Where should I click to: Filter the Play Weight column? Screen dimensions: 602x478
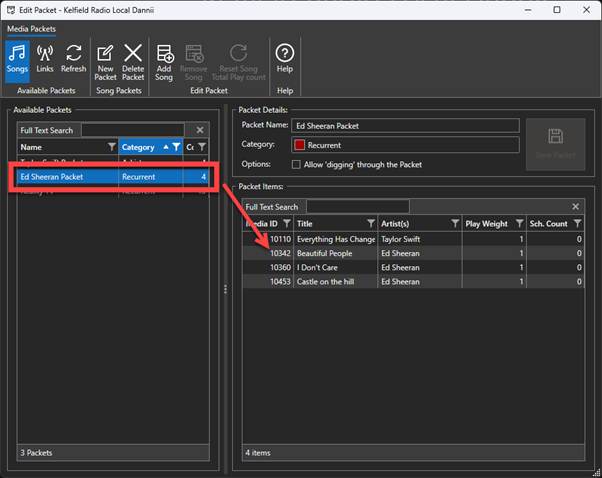point(519,223)
